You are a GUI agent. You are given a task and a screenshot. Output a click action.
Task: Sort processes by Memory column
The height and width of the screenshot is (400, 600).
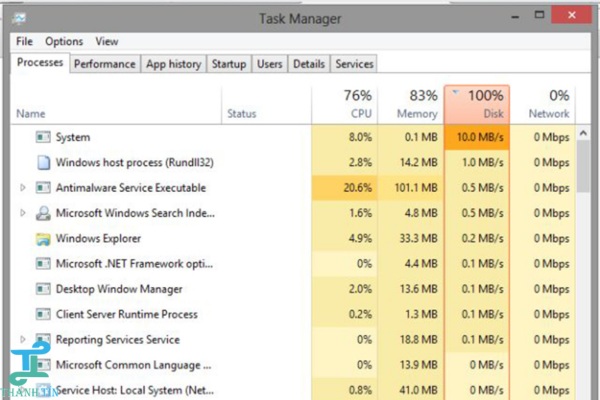[x=411, y=105]
